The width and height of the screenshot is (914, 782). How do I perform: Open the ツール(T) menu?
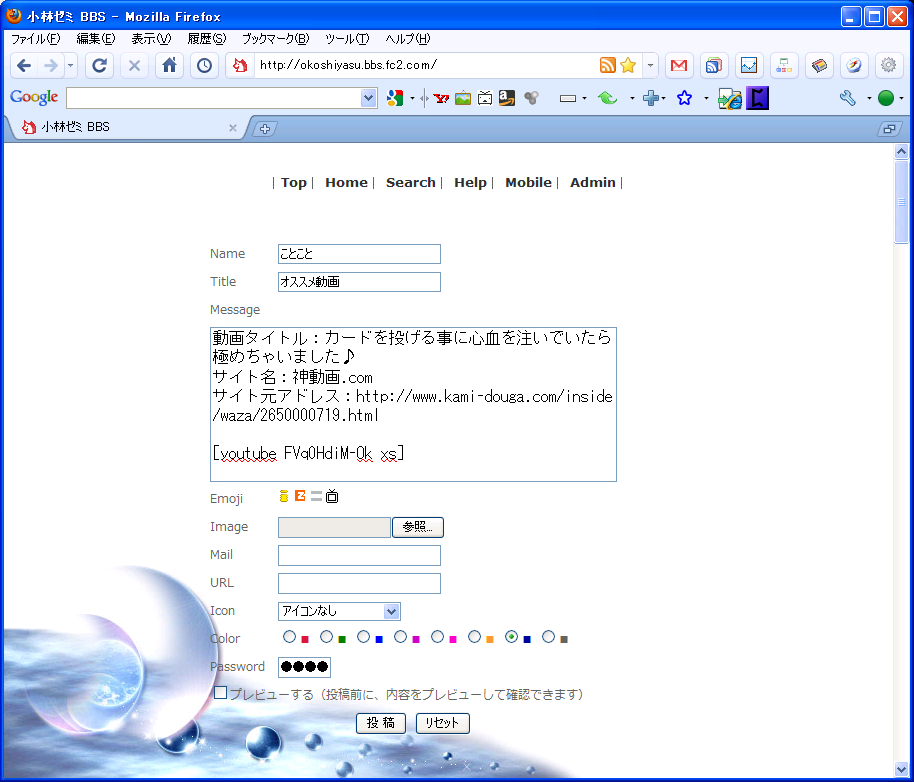347,39
